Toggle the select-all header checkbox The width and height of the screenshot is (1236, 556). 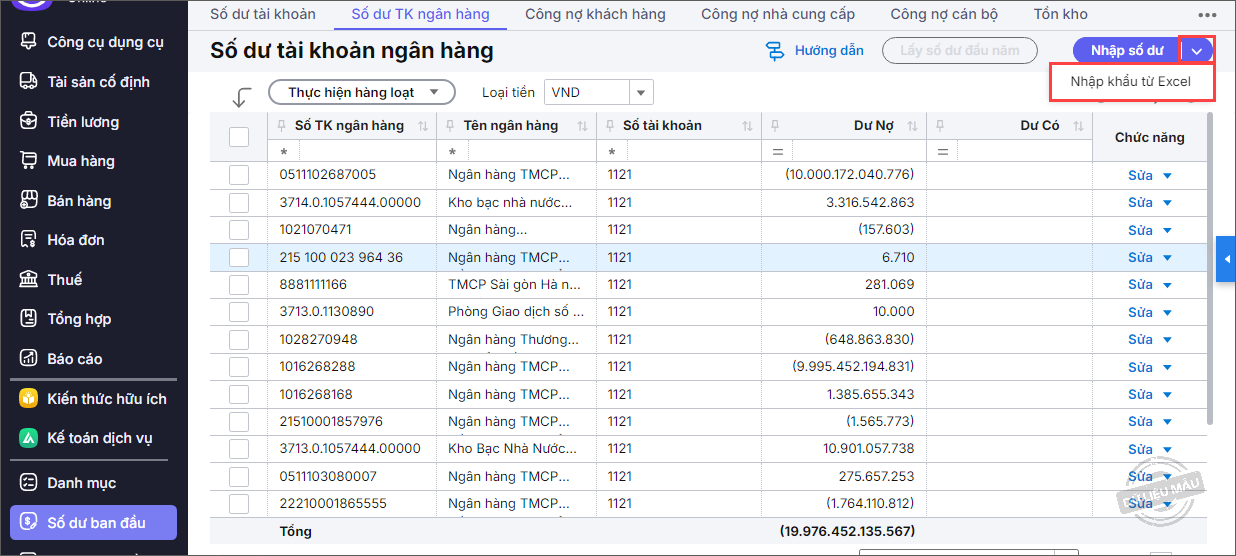click(x=239, y=137)
